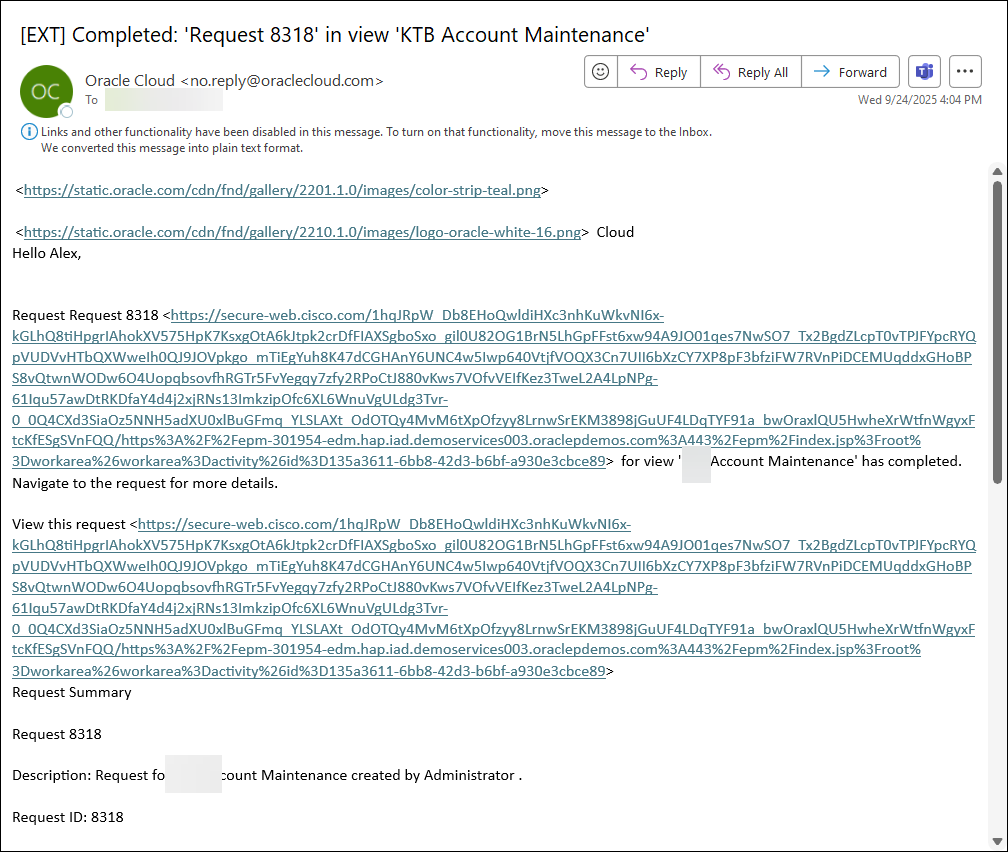Open the Request 8318 secure-web.cisco.com link

tap(494, 388)
